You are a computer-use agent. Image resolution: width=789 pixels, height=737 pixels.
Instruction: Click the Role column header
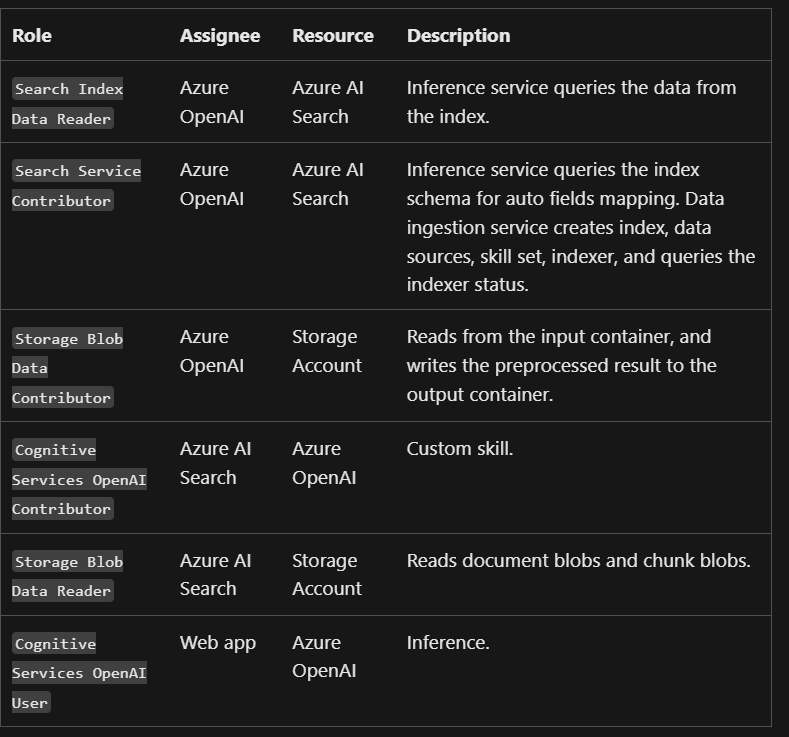(32, 36)
